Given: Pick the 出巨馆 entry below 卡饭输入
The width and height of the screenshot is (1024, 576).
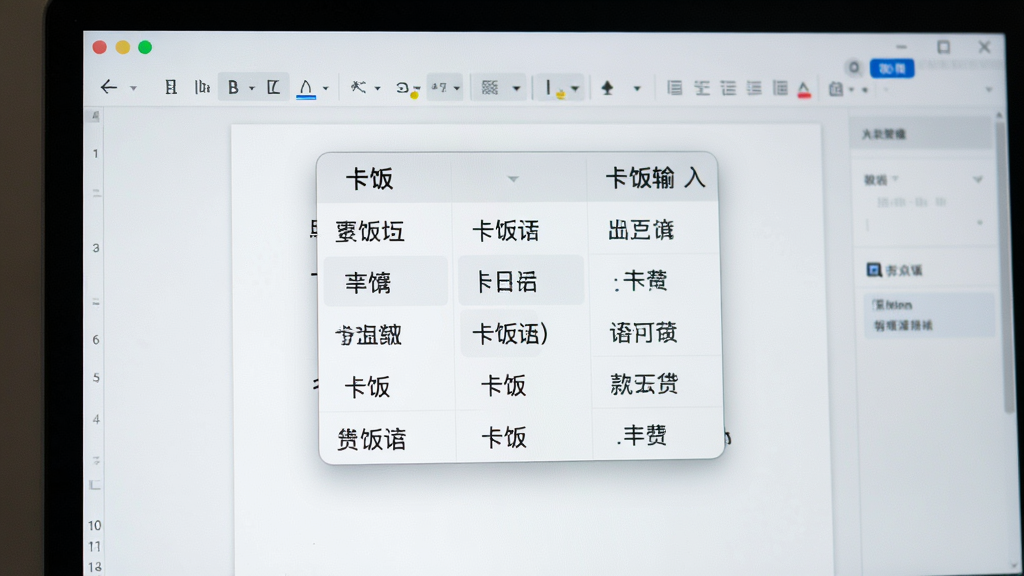Looking at the screenshot, I should pos(641,230).
